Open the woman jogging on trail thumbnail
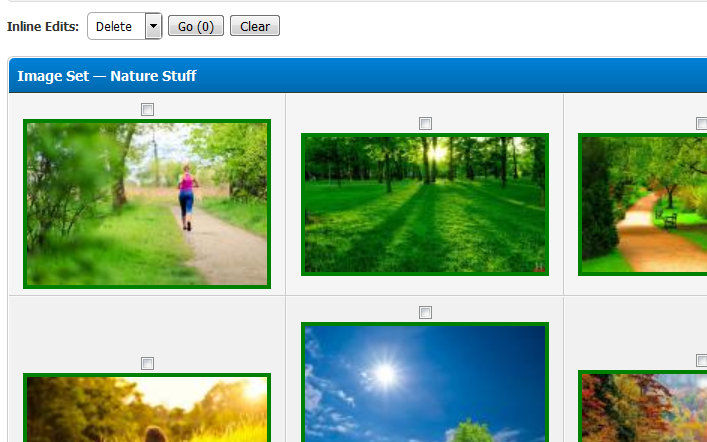Viewport: 707px width, 442px height. coord(147,204)
